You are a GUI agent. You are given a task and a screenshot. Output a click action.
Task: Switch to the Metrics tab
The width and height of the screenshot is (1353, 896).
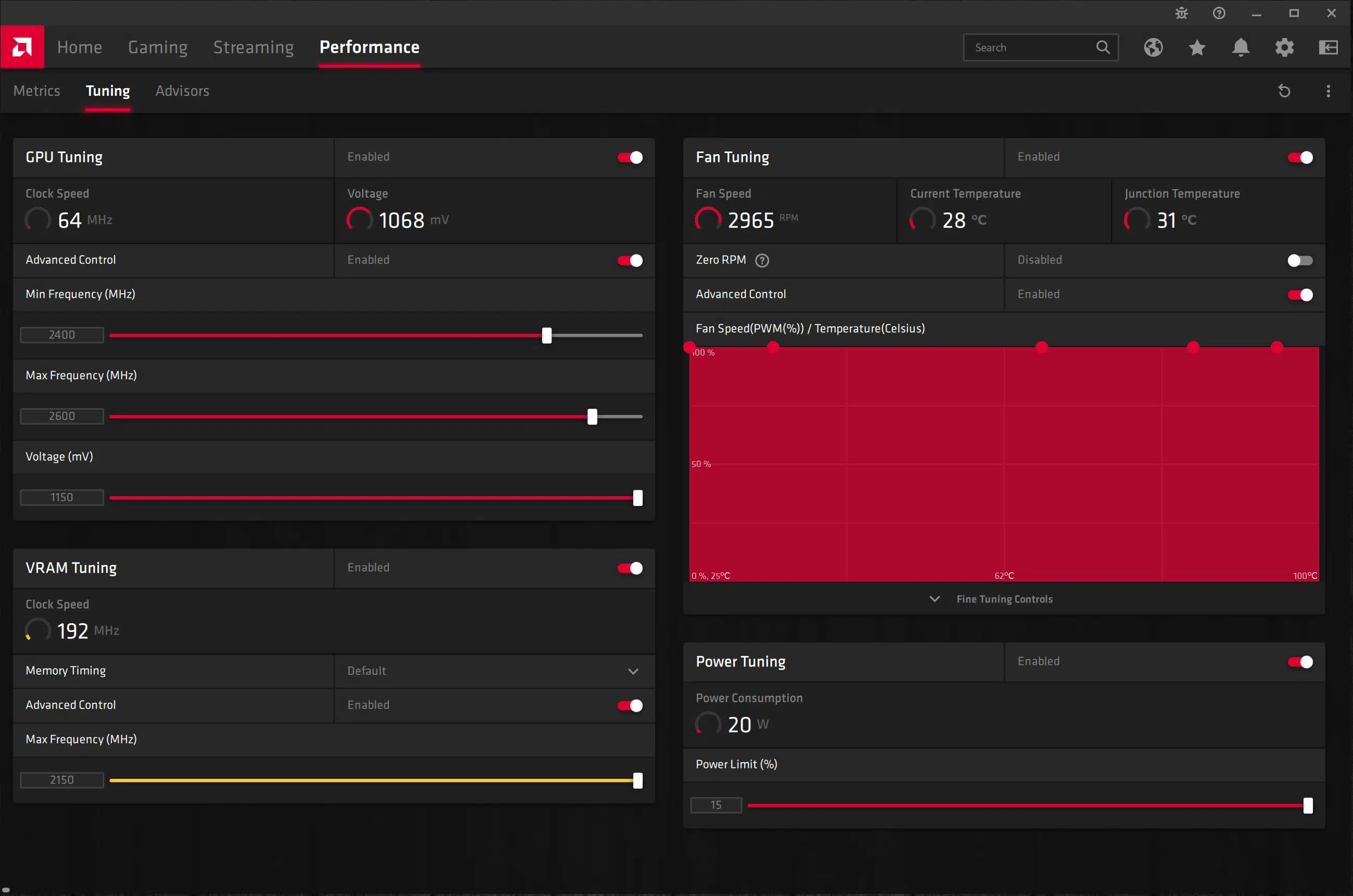pos(36,90)
